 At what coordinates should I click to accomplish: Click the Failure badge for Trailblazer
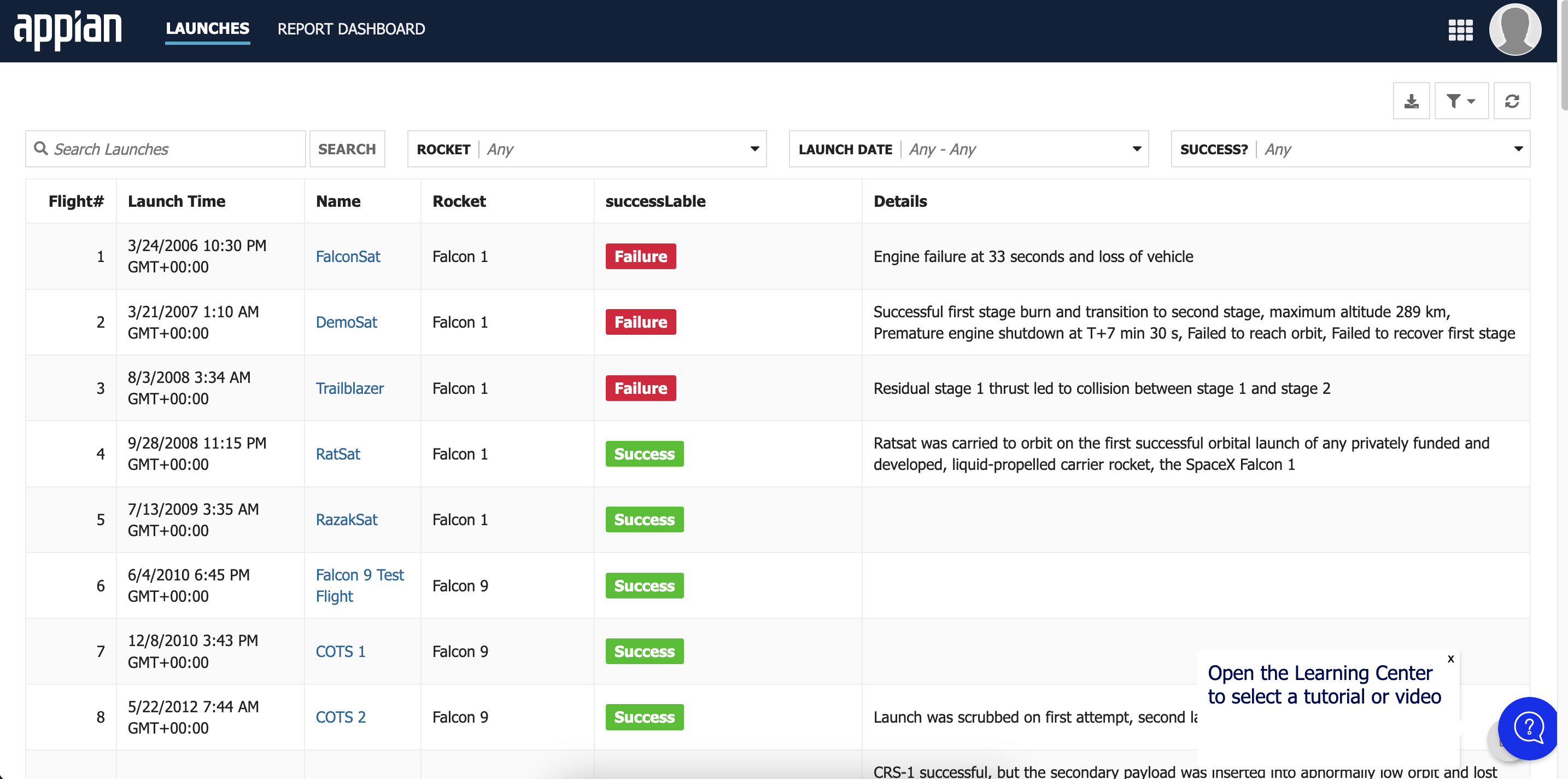tap(641, 388)
